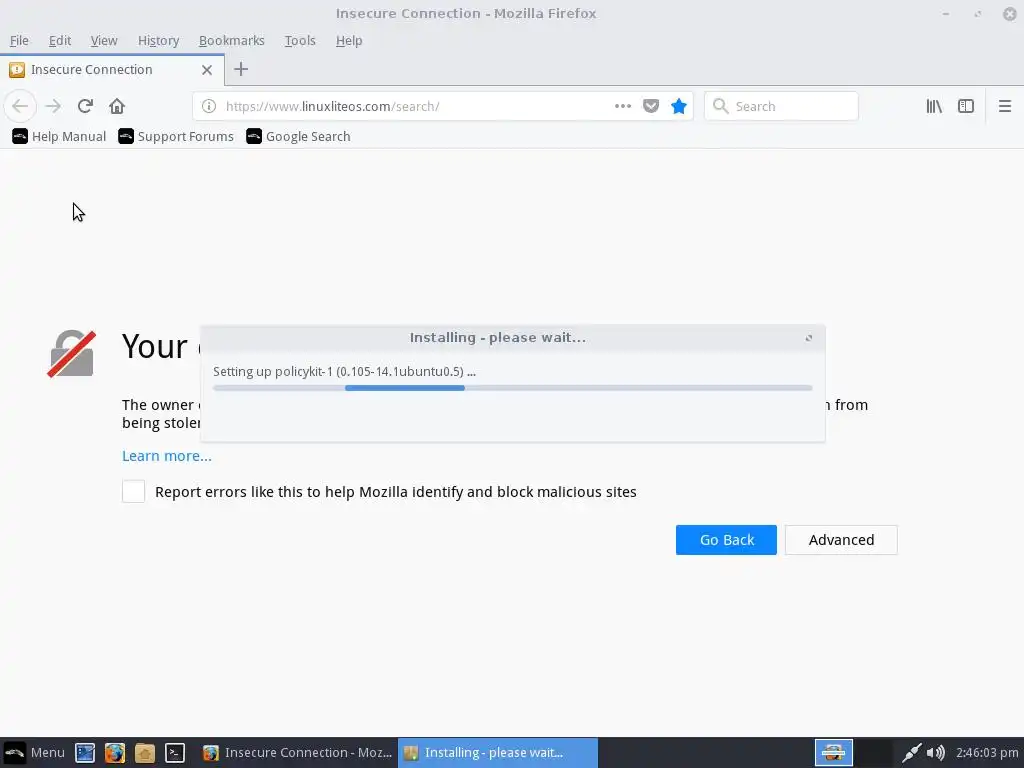Open a new tab with plus button
The width and height of the screenshot is (1024, 768).
pos(241,69)
